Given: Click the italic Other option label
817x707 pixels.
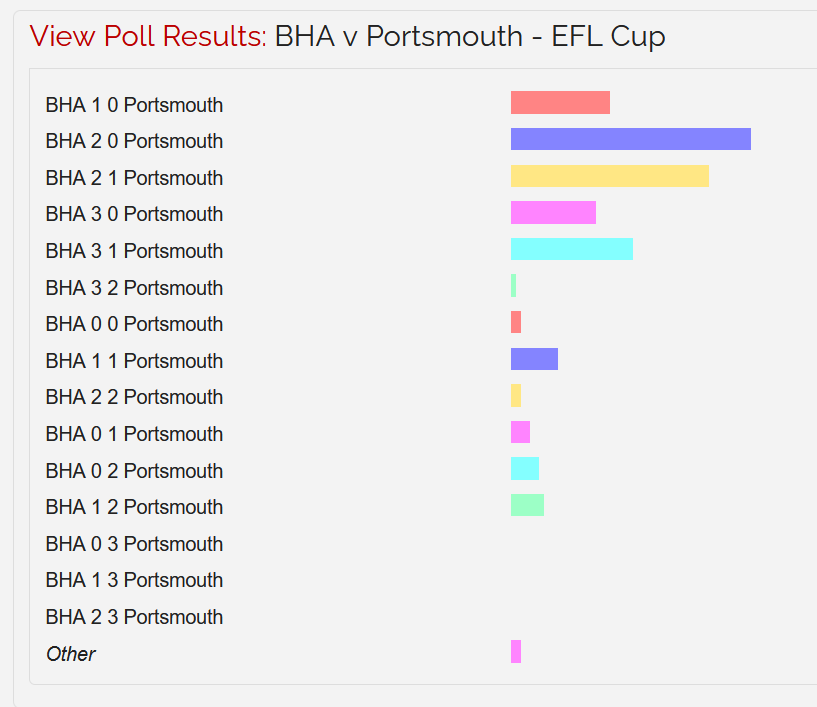Looking at the screenshot, I should pos(71,654).
